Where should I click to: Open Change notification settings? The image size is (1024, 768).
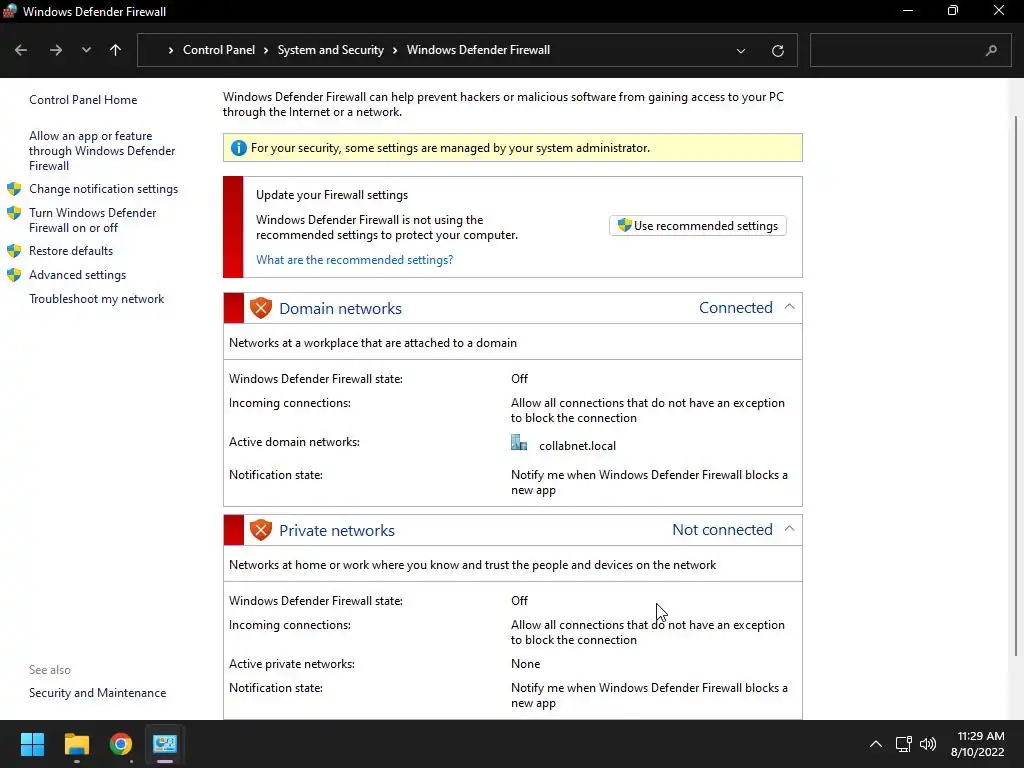[x=103, y=189]
